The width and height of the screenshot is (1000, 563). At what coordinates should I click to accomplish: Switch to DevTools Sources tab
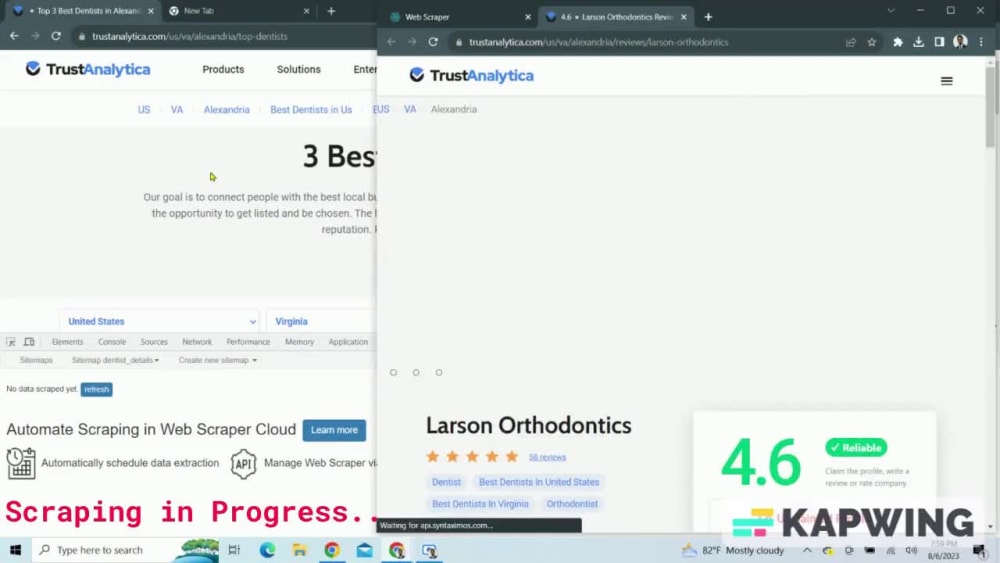(154, 342)
